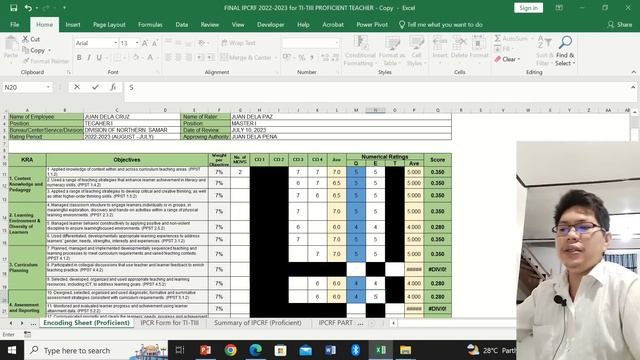Expand the font name Arial dropdown
Viewport: 640px width, 360px height.
tap(116, 43)
